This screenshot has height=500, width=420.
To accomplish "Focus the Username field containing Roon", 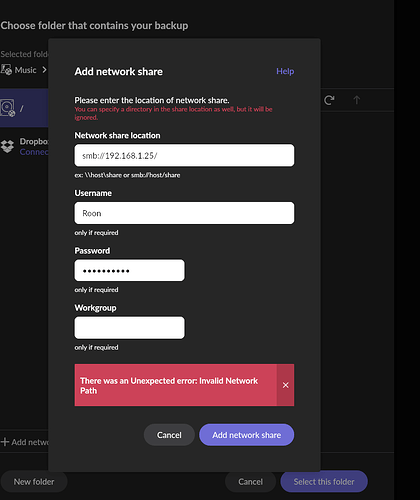I will (184, 213).
